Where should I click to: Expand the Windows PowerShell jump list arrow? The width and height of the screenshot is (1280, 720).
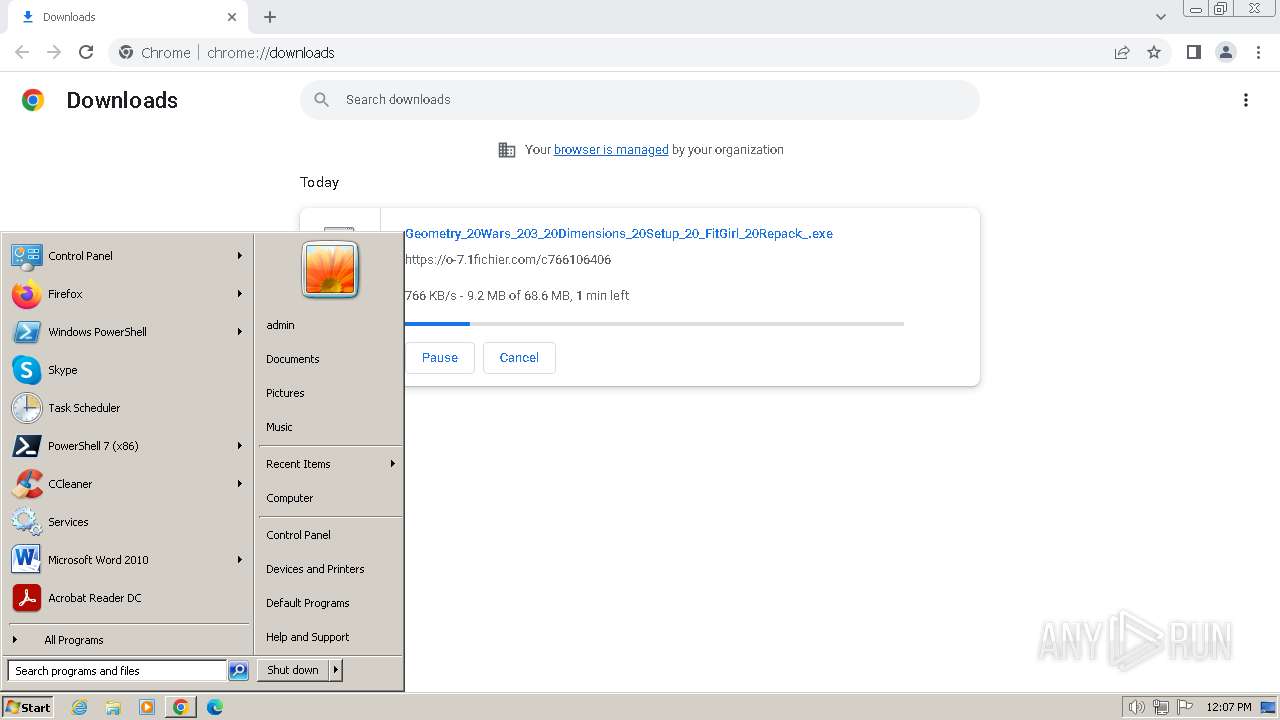click(x=240, y=332)
